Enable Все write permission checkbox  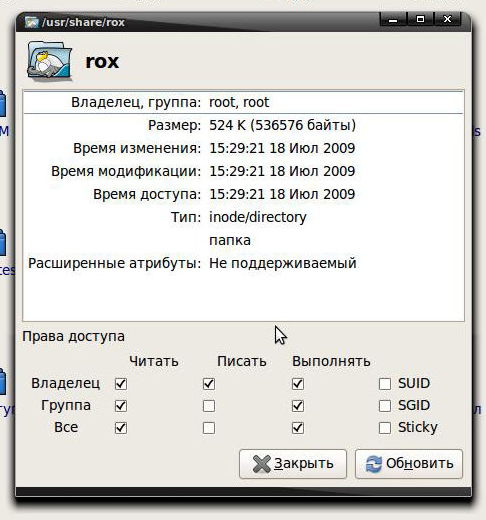209,428
